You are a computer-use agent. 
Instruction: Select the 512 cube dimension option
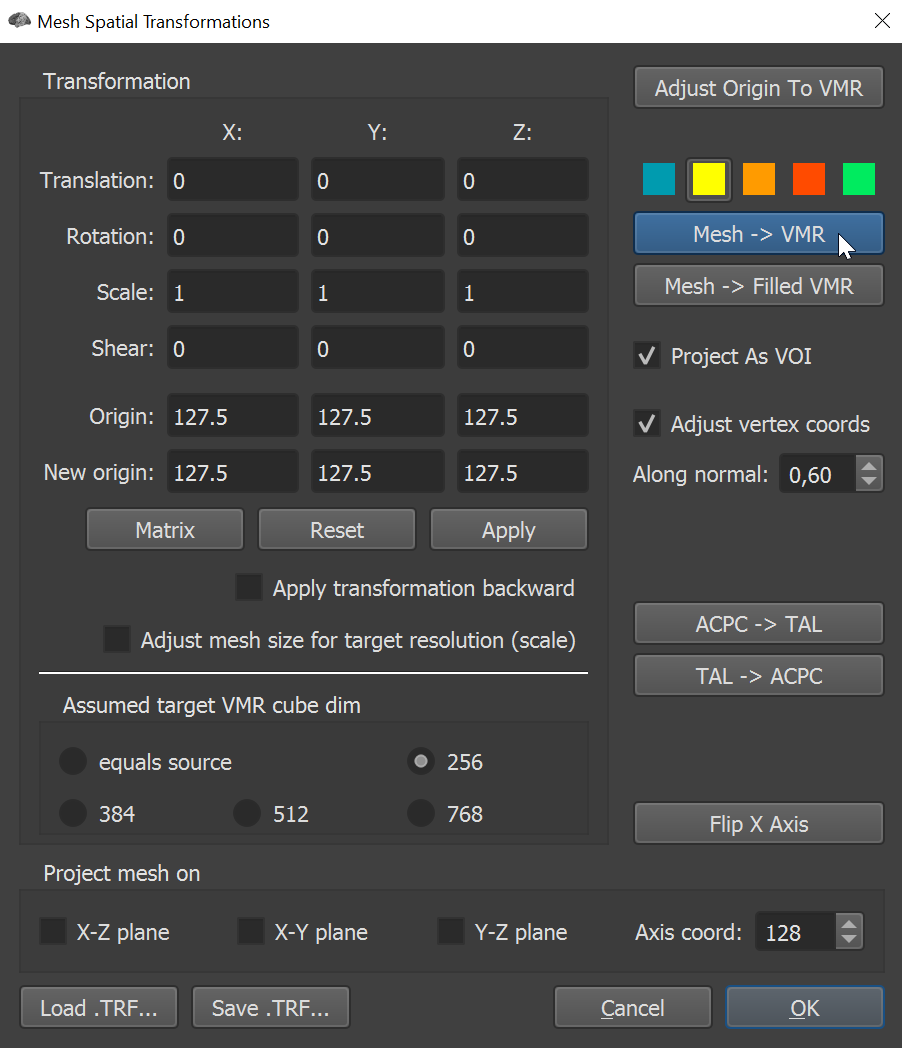tap(247, 813)
